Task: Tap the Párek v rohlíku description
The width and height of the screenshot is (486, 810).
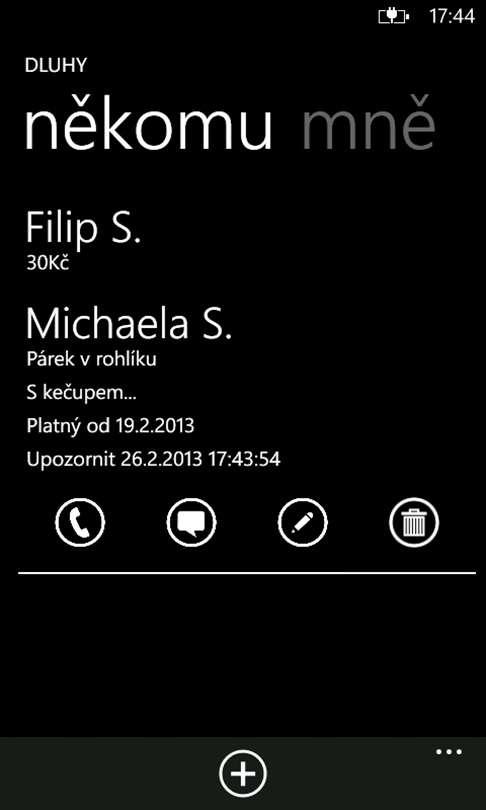Action: click(91, 359)
